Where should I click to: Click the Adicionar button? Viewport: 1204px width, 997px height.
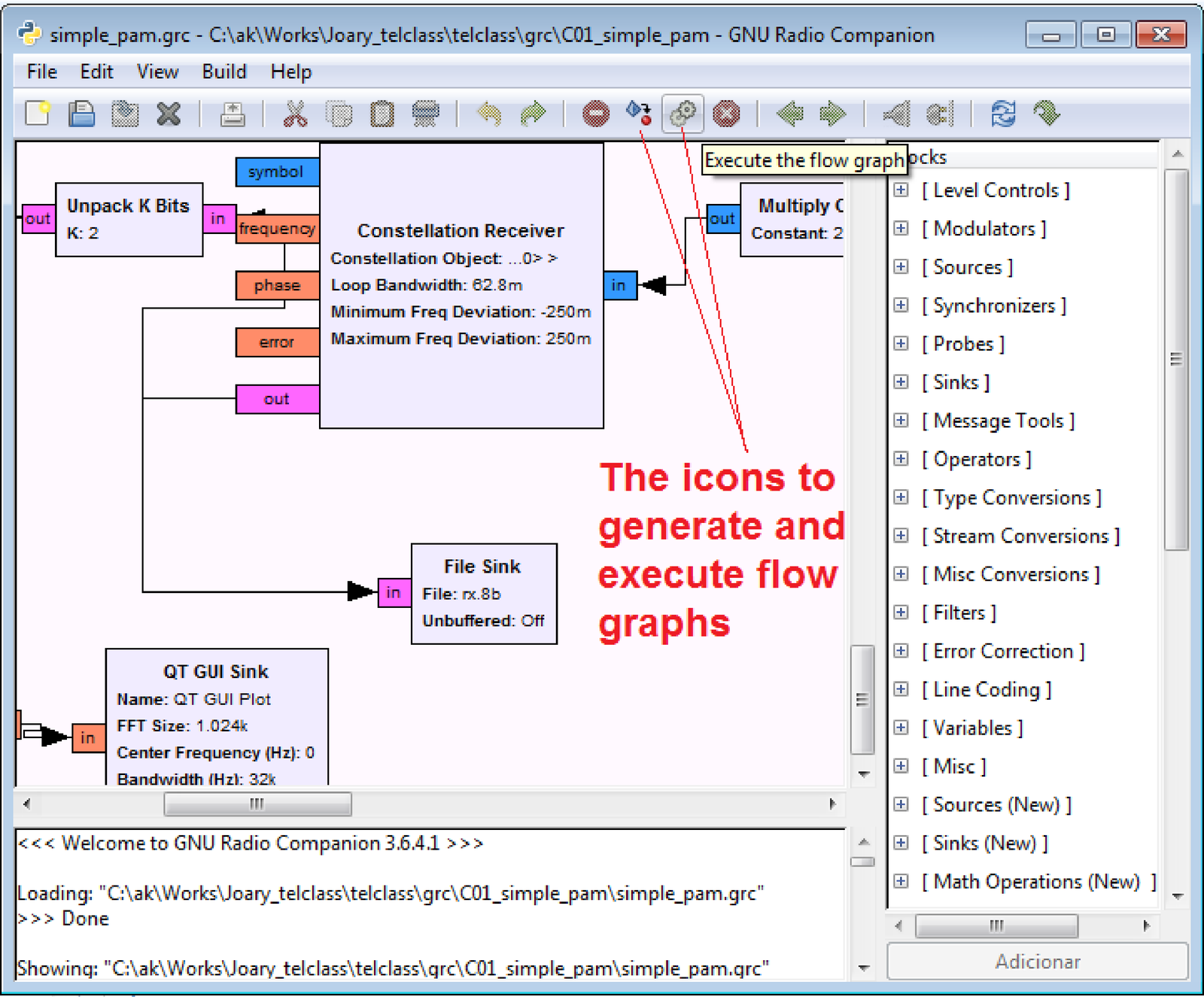1037,962
